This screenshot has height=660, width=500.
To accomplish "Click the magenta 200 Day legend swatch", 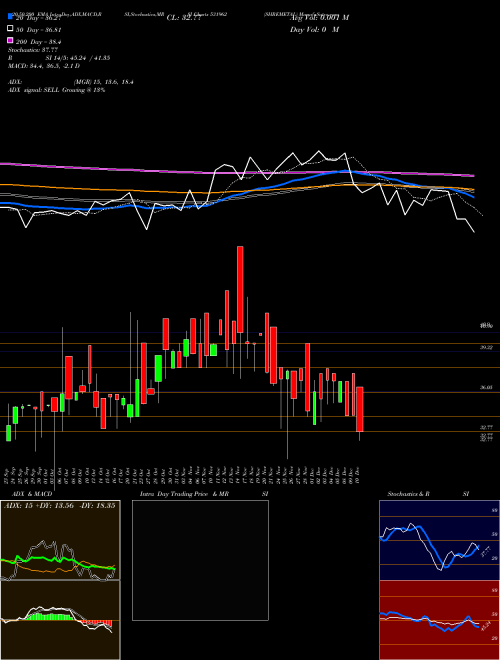I will 11,40.
